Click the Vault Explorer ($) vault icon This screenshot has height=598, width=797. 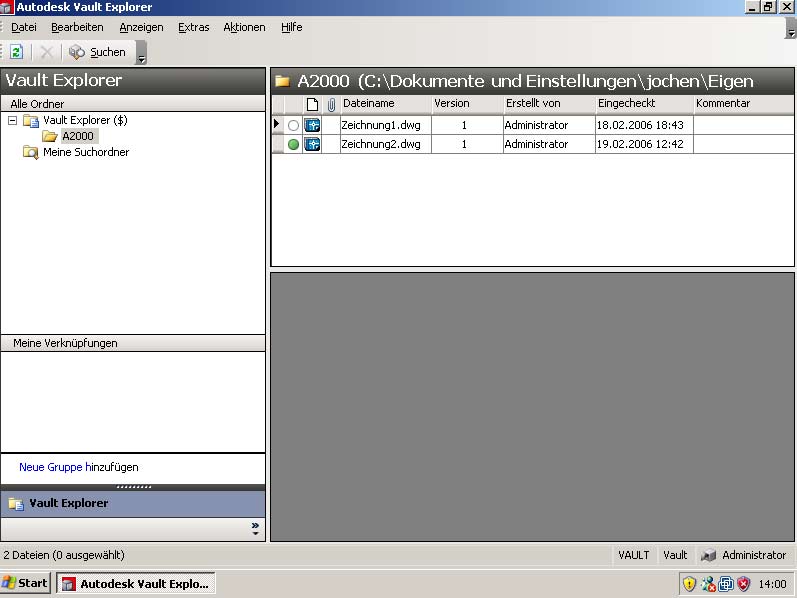pos(30,121)
